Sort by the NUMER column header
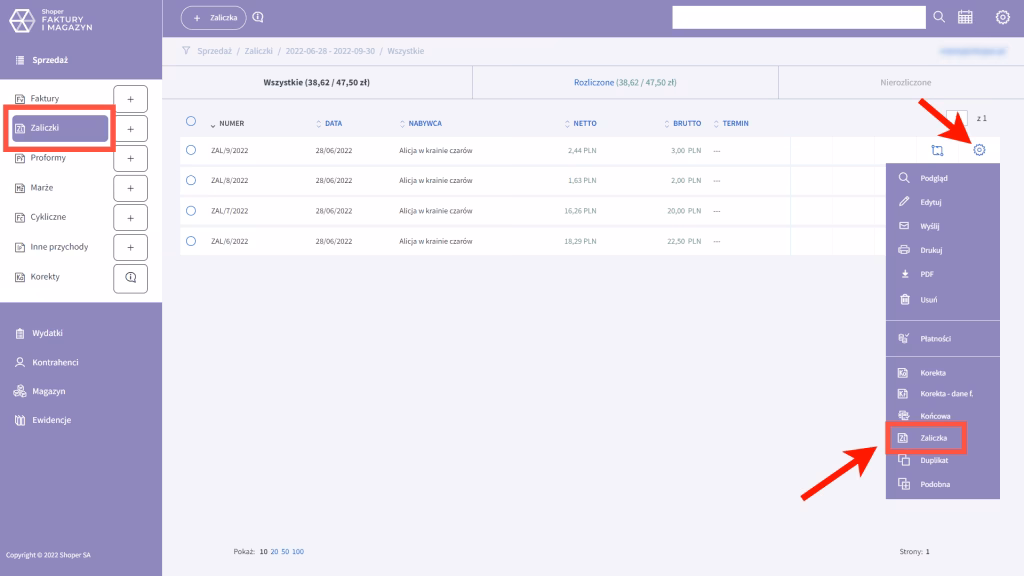 point(231,124)
